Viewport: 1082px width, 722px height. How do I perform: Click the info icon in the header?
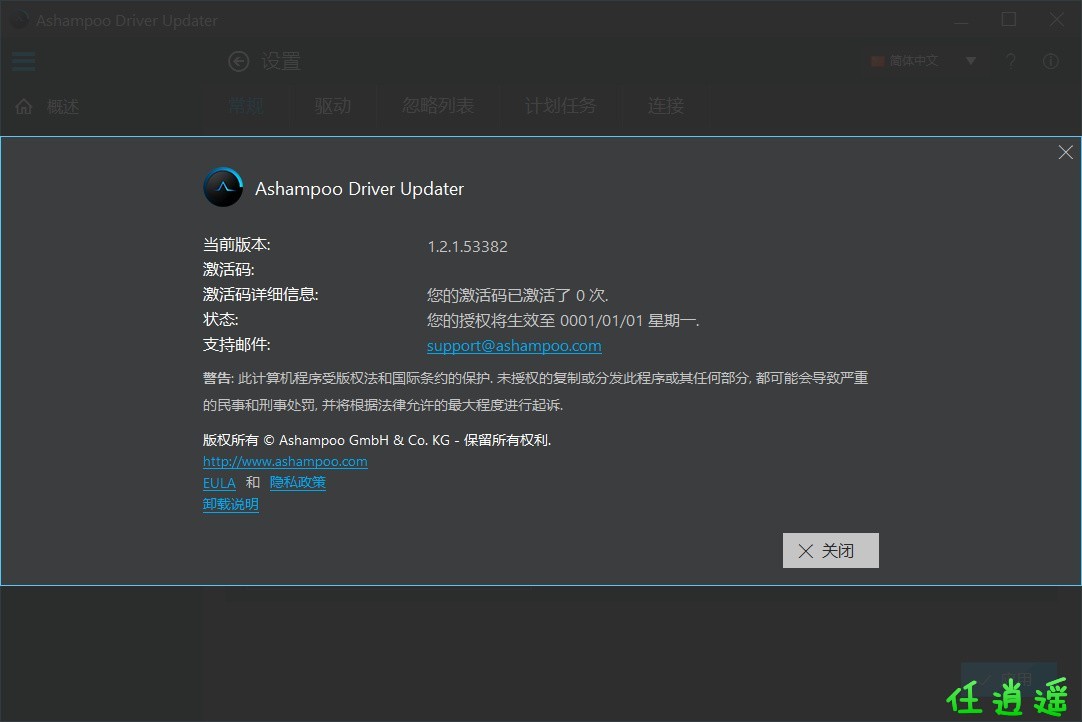pyautogui.click(x=1051, y=61)
